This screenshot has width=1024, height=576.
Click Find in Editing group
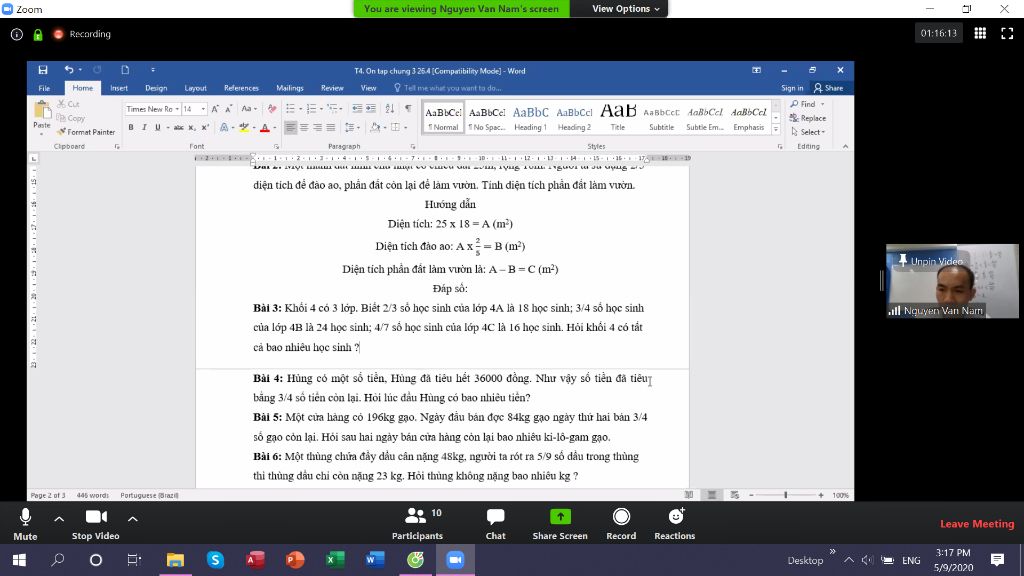point(807,104)
